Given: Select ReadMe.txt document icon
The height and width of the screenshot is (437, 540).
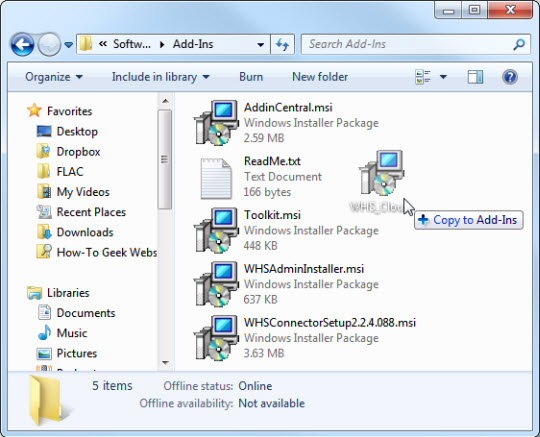Looking at the screenshot, I should click(216, 178).
